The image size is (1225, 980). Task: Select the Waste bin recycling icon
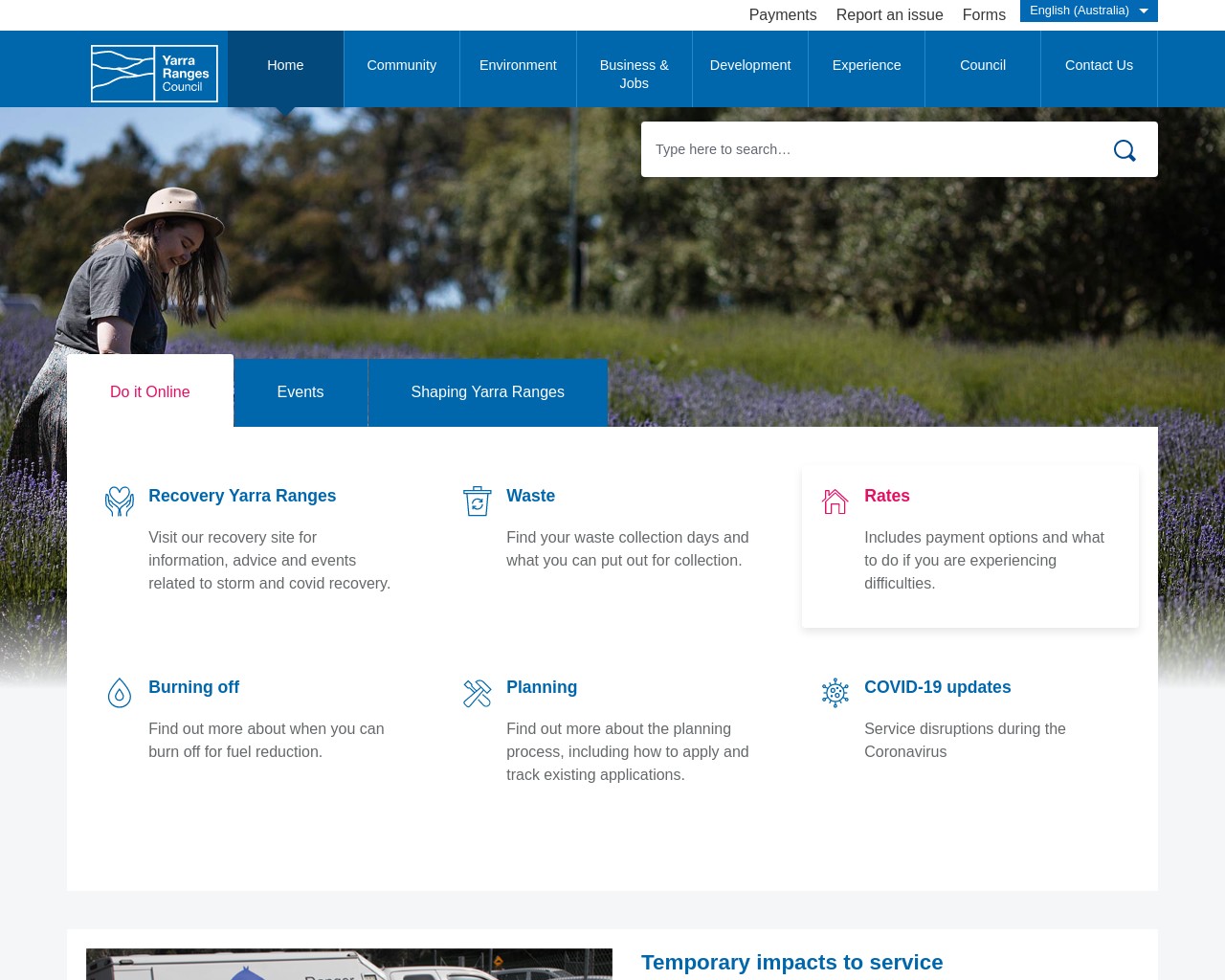[477, 501]
